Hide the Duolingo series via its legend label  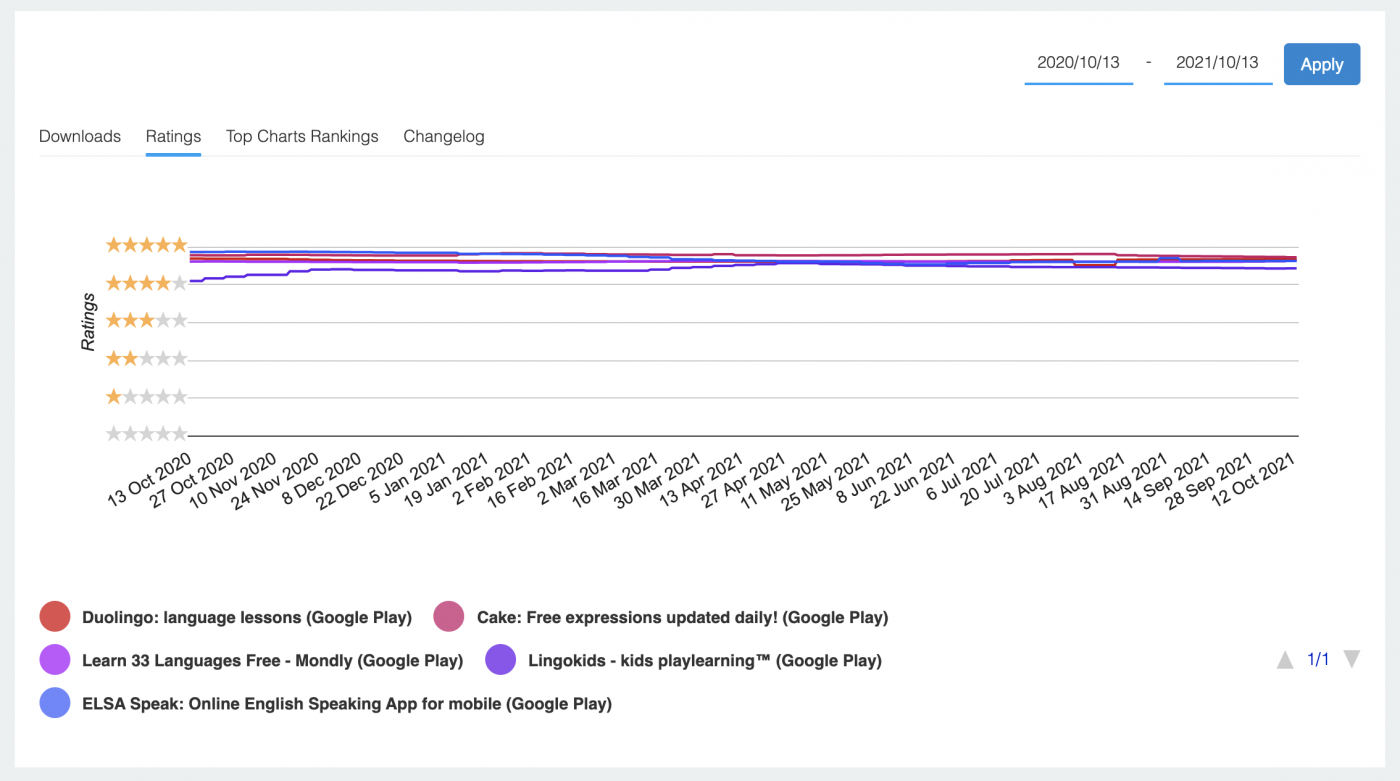point(246,617)
